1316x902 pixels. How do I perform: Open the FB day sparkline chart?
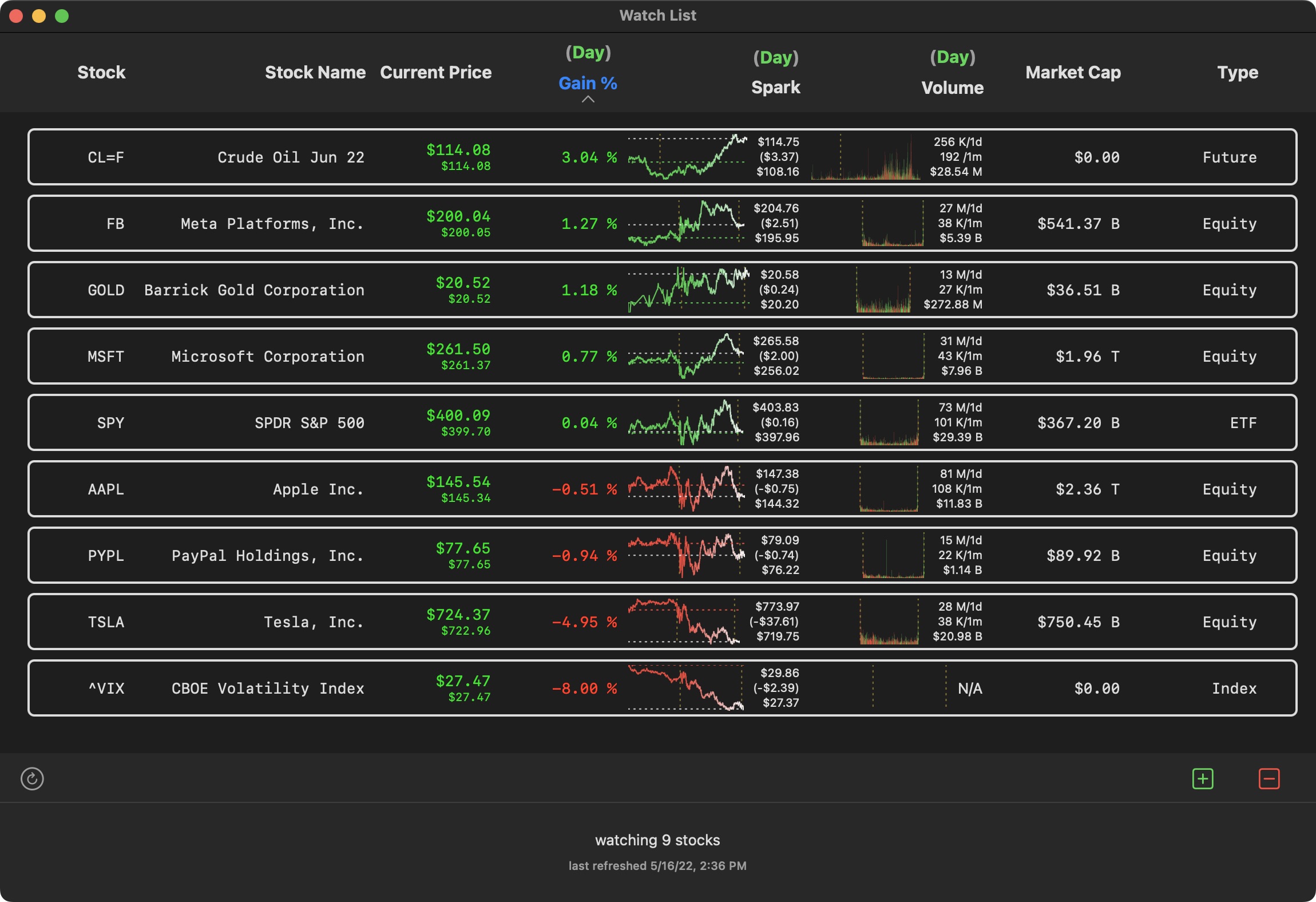(x=687, y=223)
